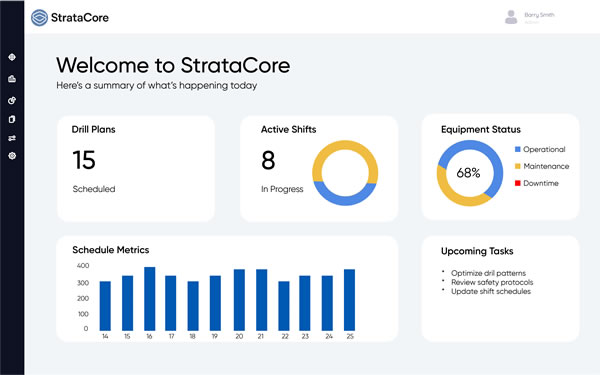Screen dimensions: 600x375
Task: Toggle the Downtime legend entry
Action: pyautogui.click(x=536, y=183)
